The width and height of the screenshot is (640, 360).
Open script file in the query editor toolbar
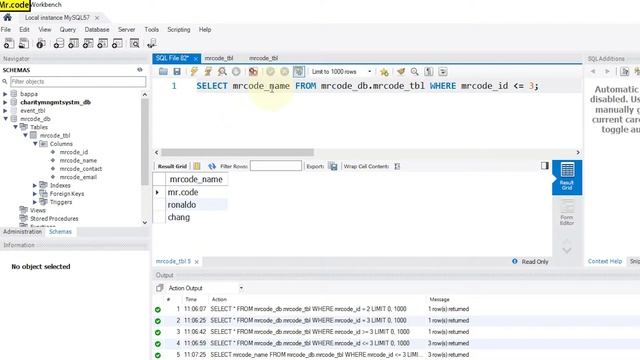(x=163, y=72)
